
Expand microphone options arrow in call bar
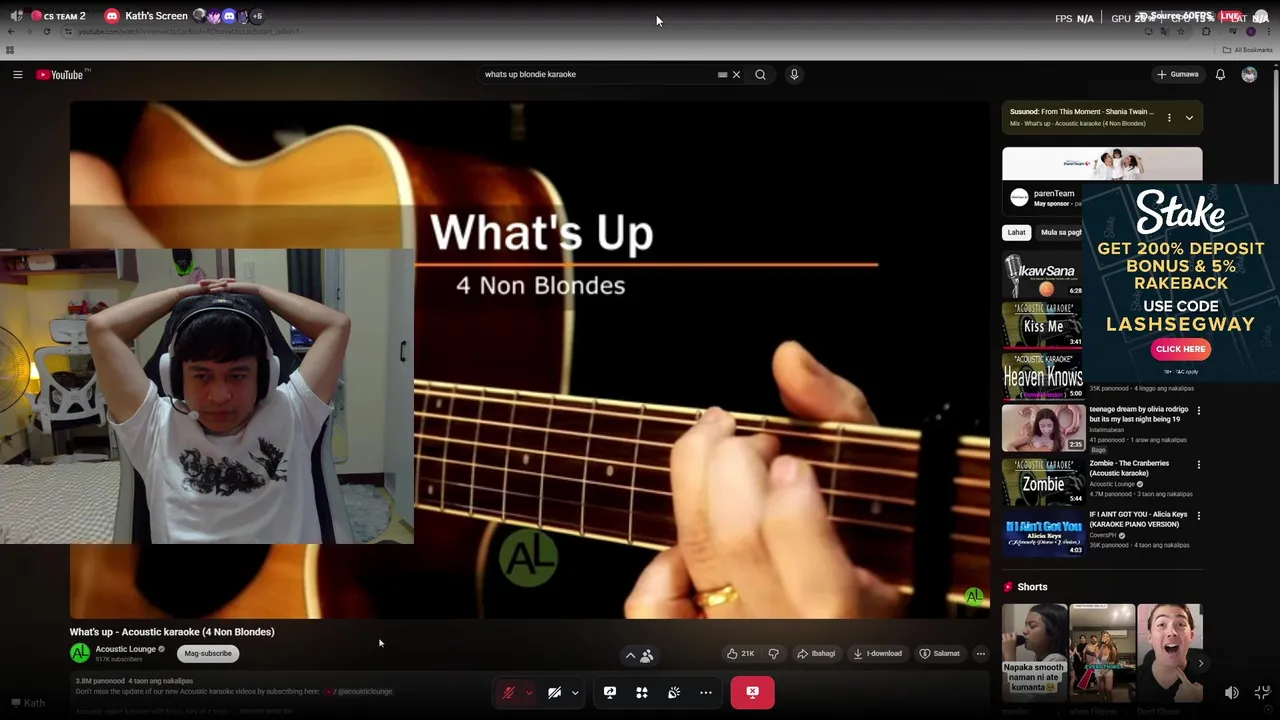pos(529,692)
